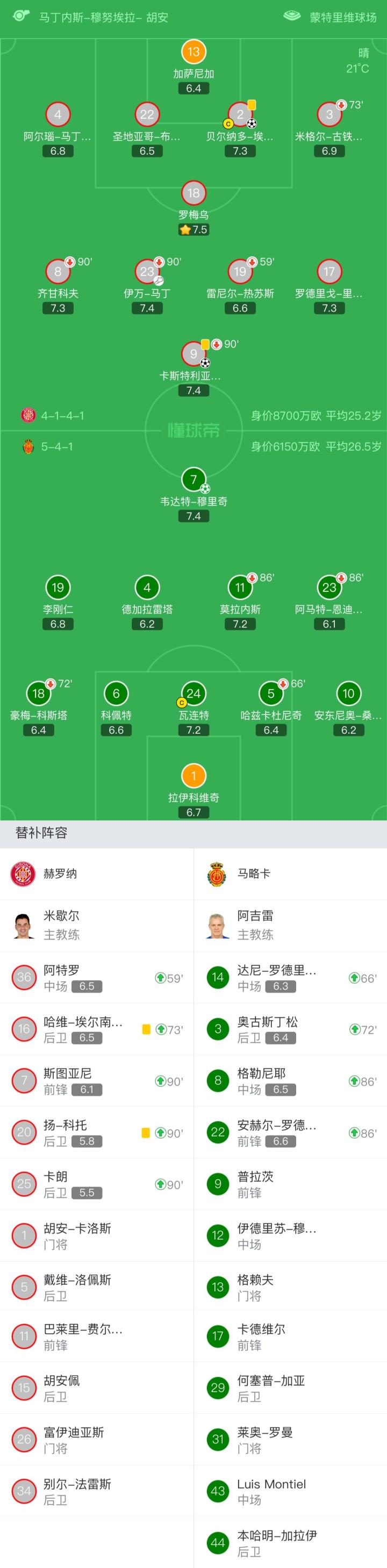
Task: Tap goalkeeper 加萨尼加 number 13 icon
Action: [x=193, y=52]
